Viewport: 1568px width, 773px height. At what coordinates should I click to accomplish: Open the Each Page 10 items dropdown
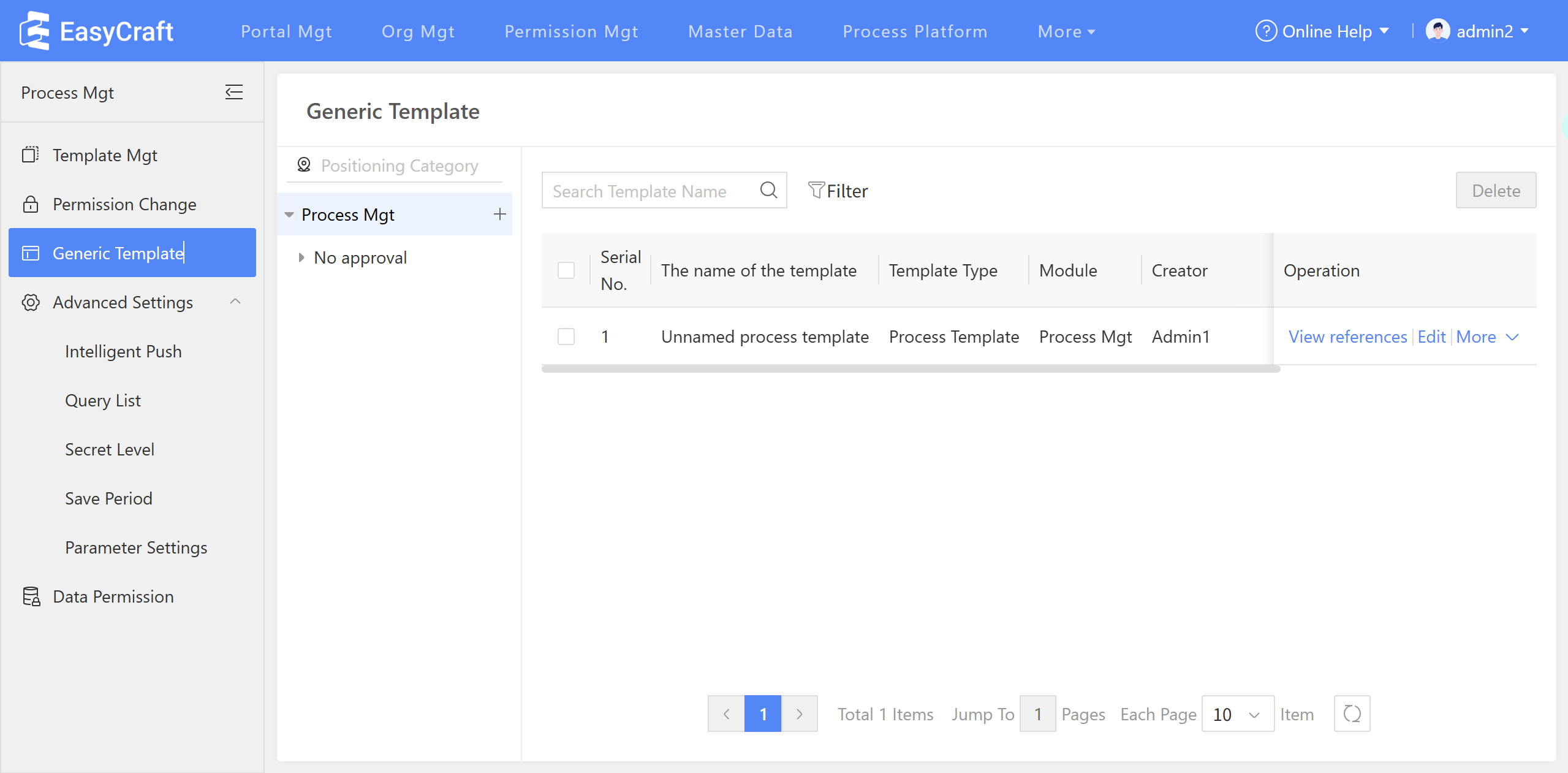(1238, 714)
